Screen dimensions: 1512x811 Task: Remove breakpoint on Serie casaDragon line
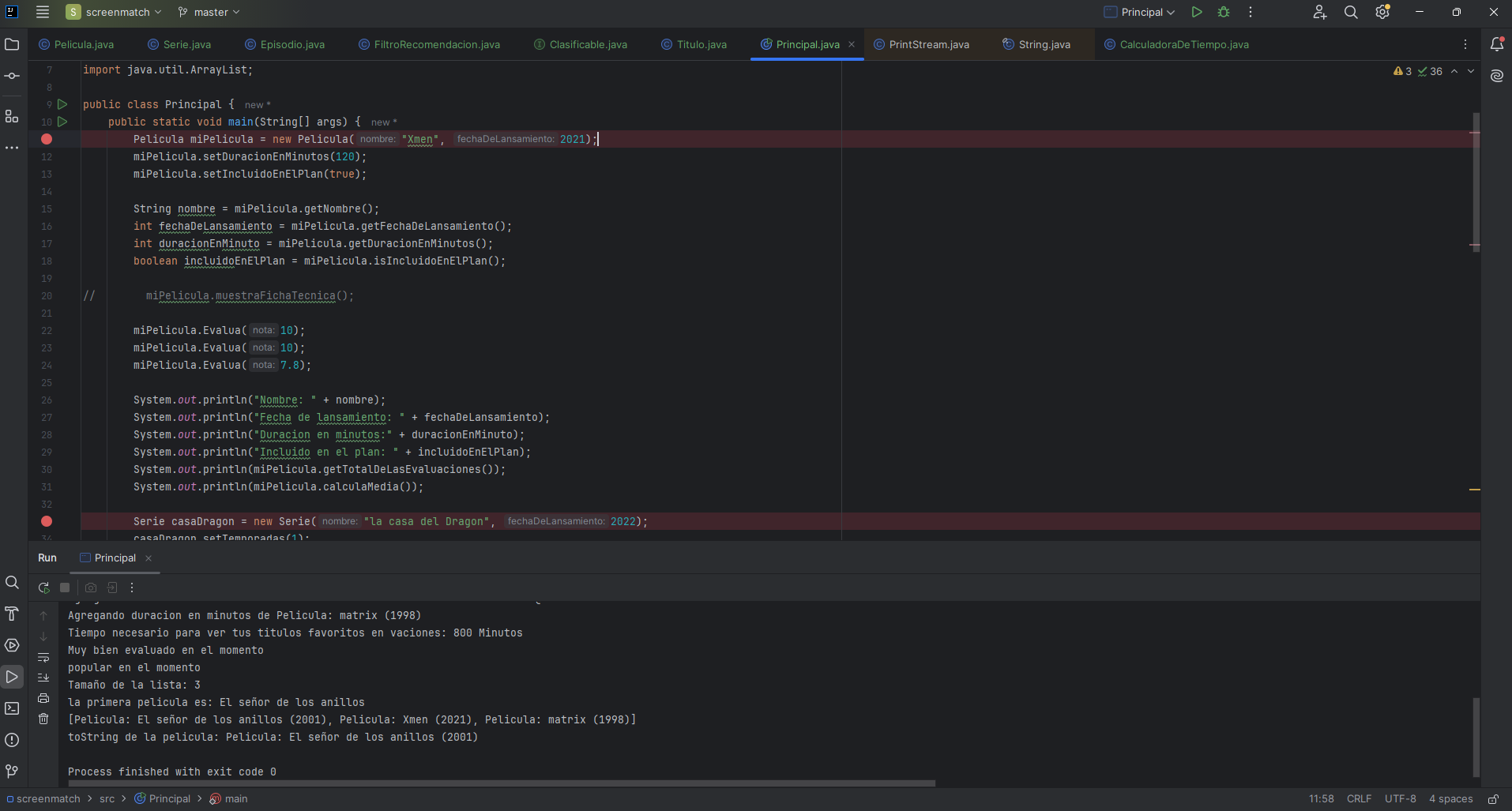(47, 521)
